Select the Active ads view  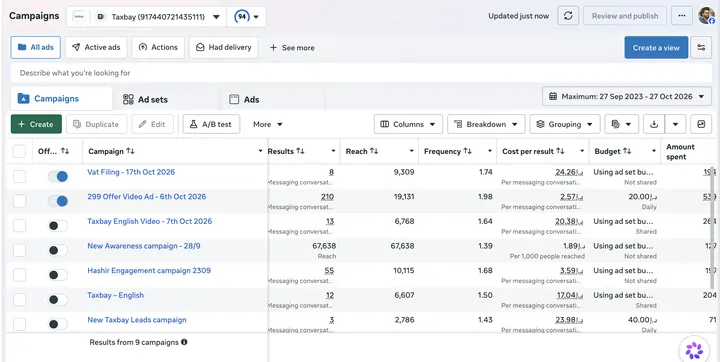(x=96, y=47)
